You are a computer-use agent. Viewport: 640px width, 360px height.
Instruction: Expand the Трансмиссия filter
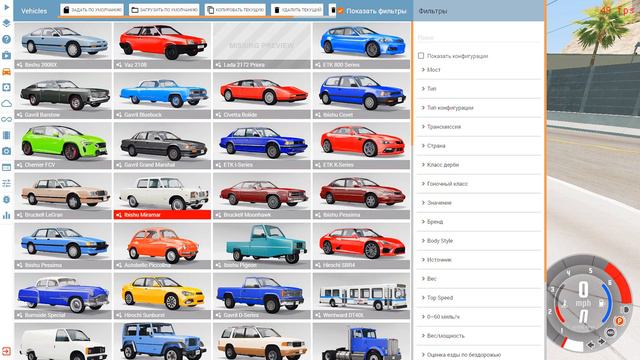(x=478, y=127)
